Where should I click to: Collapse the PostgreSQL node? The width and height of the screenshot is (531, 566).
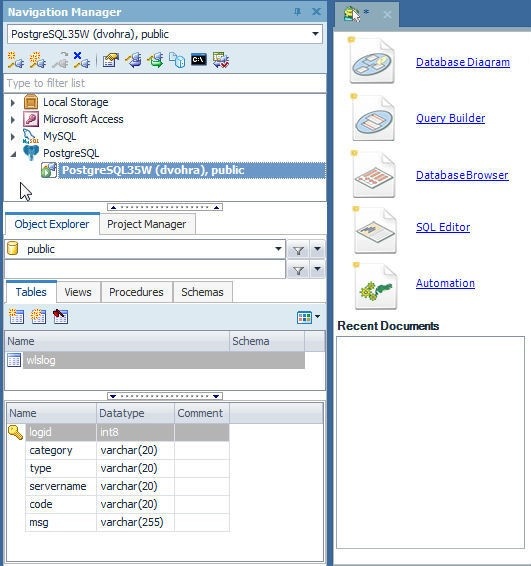click(x=13, y=154)
